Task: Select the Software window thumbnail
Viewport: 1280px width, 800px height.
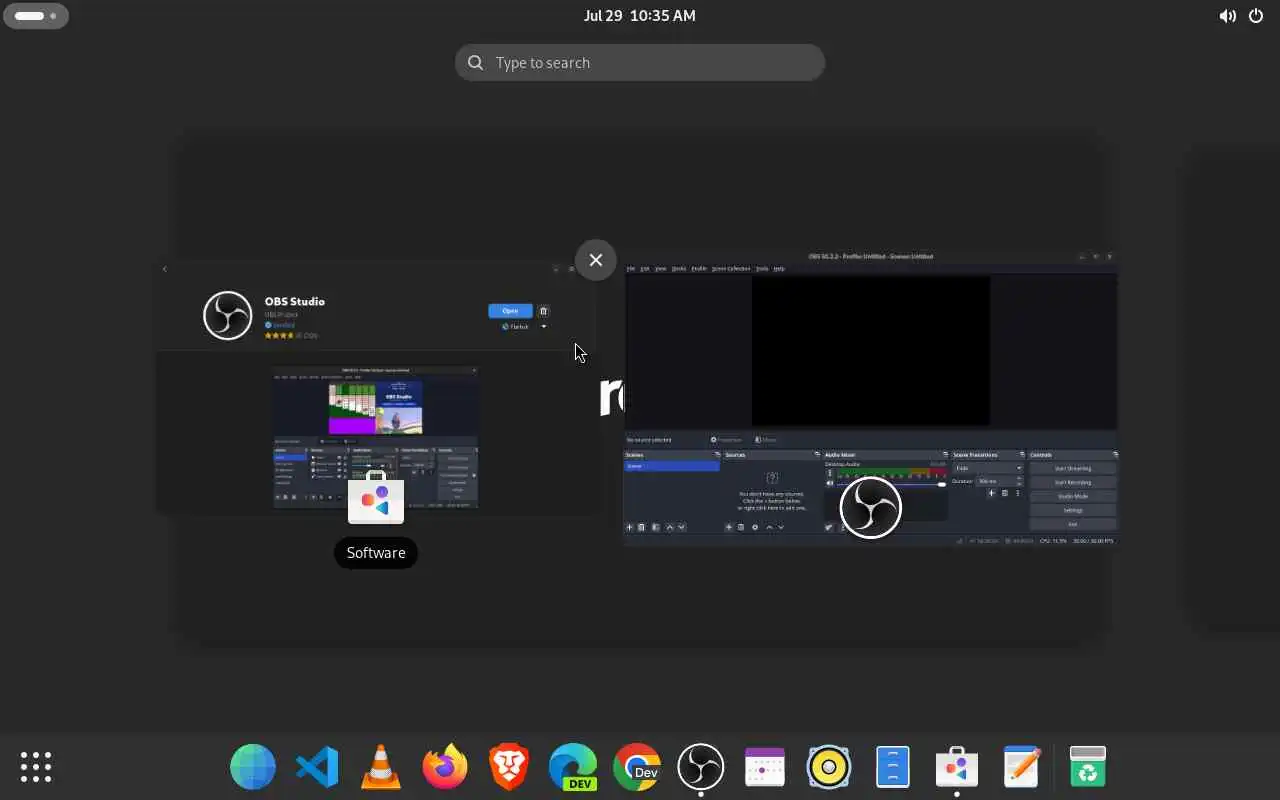Action: (376, 388)
